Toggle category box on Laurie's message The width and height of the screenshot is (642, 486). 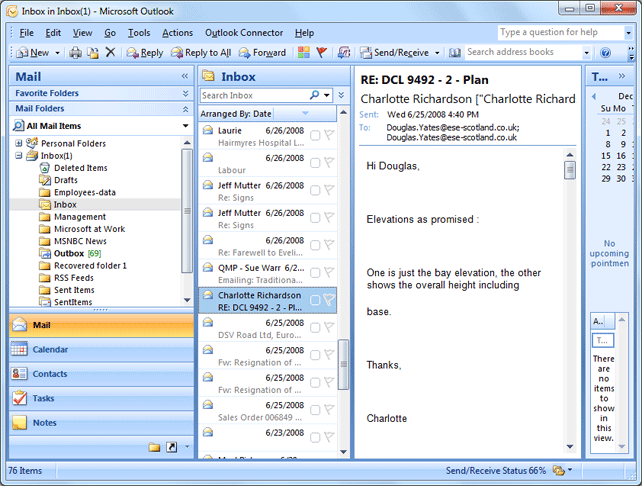tap(315, 135)
